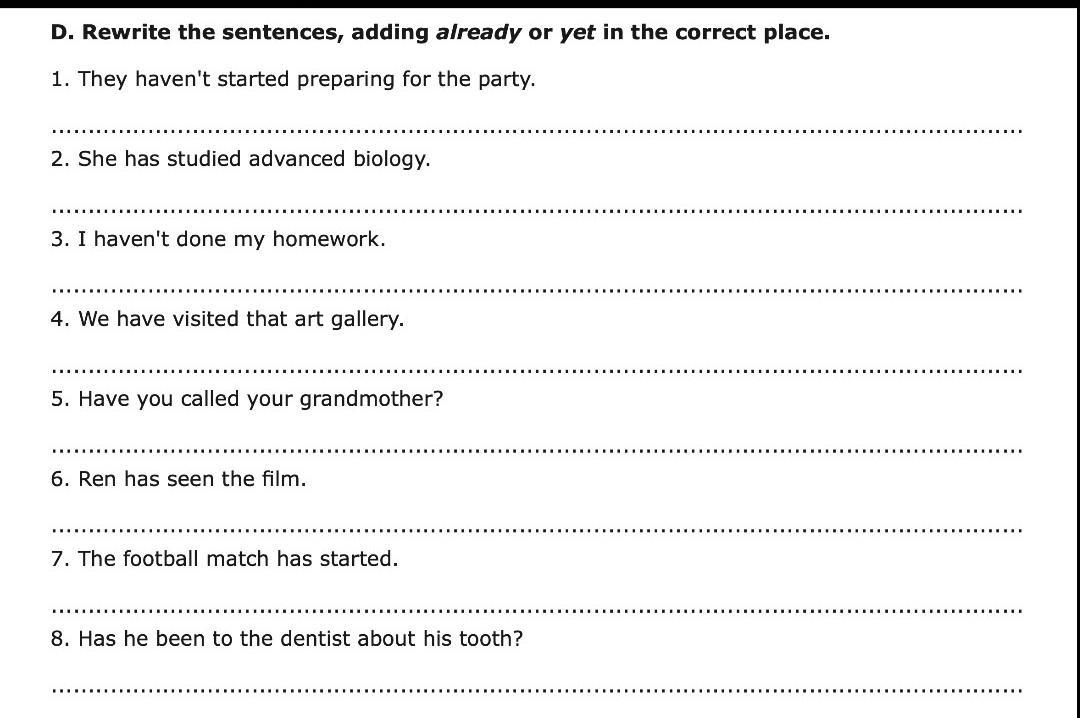
Task: Click the italic word "yet" in the heading
Action: pos(577,32)
